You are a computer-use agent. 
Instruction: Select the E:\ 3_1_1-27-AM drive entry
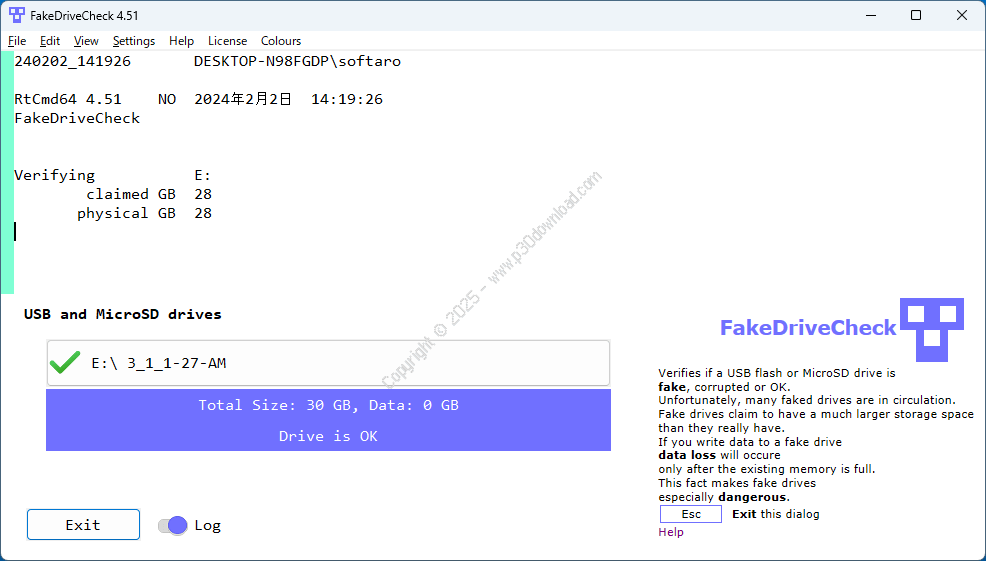pos(328,363)
